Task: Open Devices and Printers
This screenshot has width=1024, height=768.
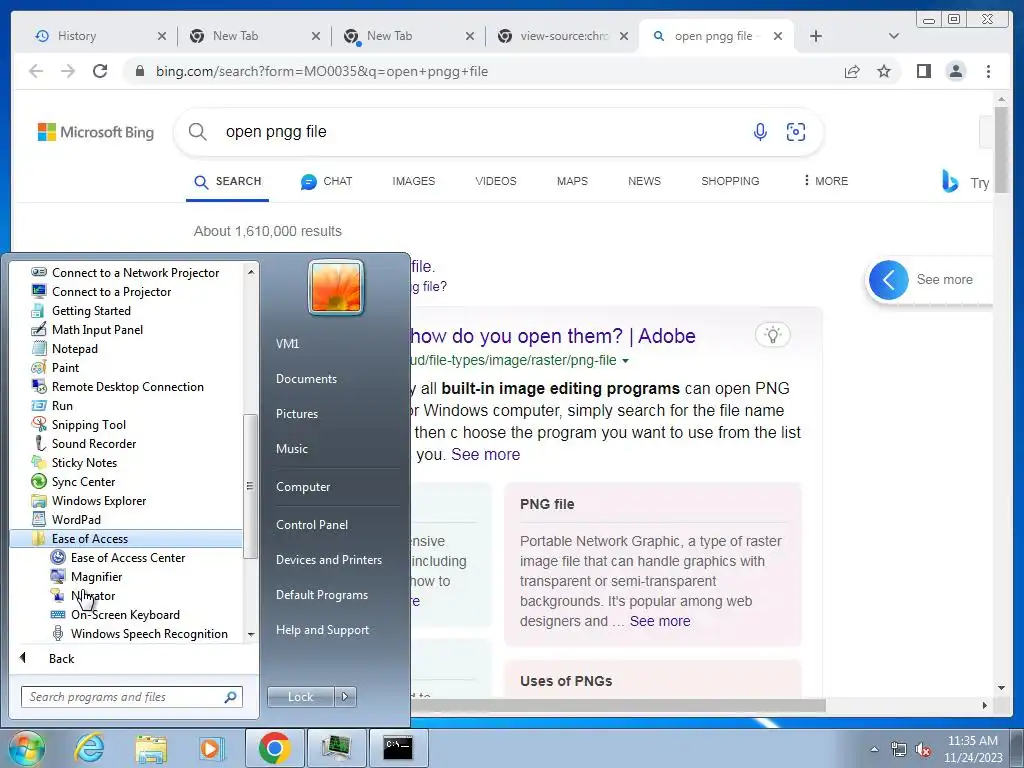Action: click(328, 560)
